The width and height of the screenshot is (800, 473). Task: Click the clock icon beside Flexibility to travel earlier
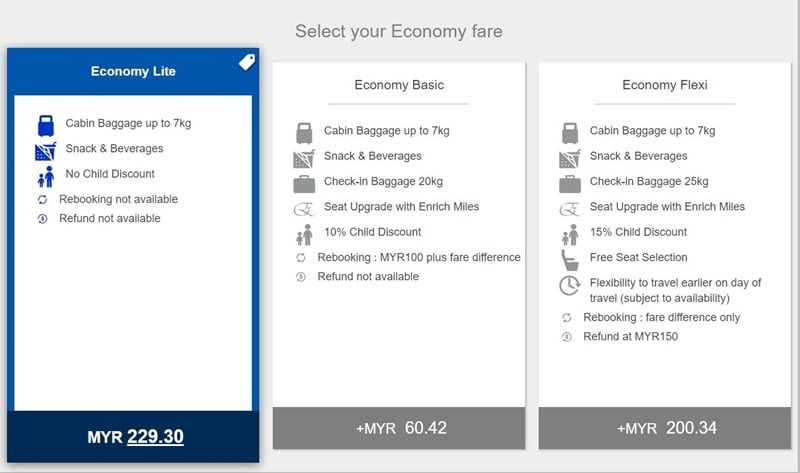coord(569,286)
